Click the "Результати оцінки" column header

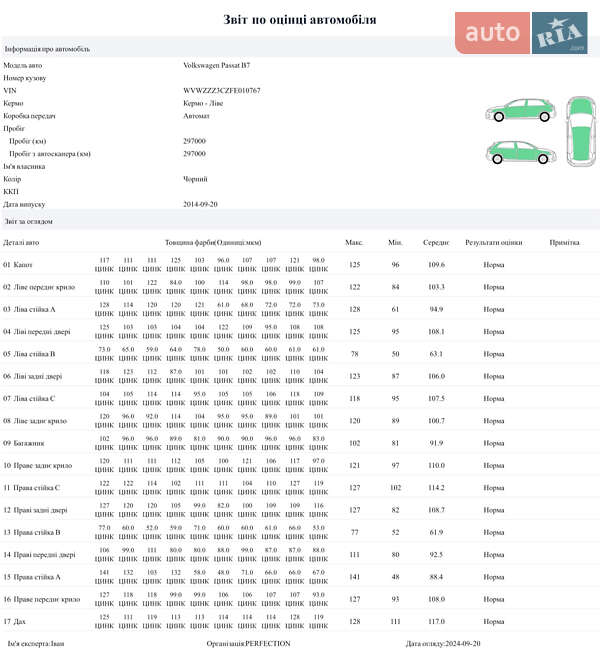pos(494,243)
